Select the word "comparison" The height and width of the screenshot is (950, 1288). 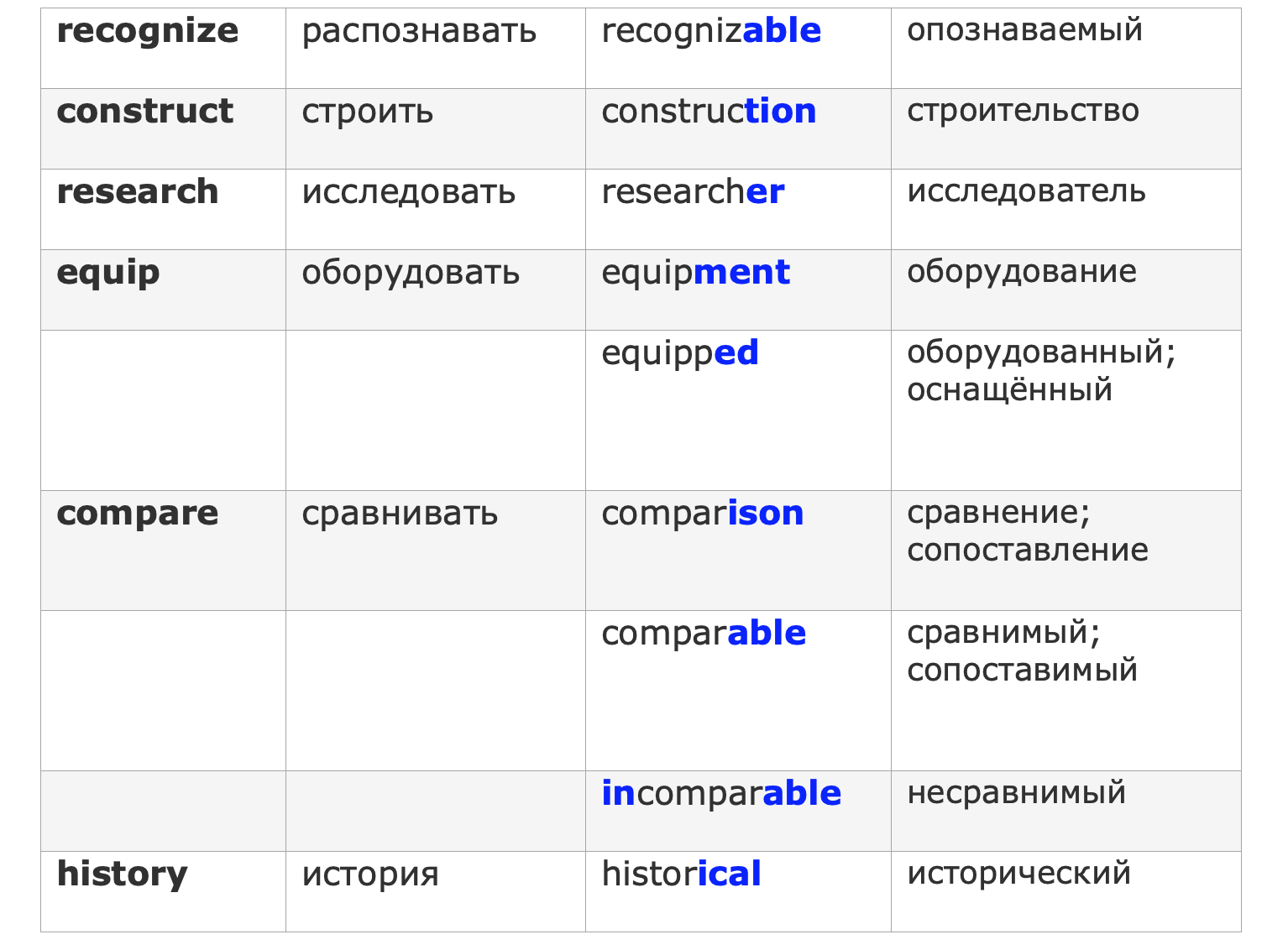702,514
